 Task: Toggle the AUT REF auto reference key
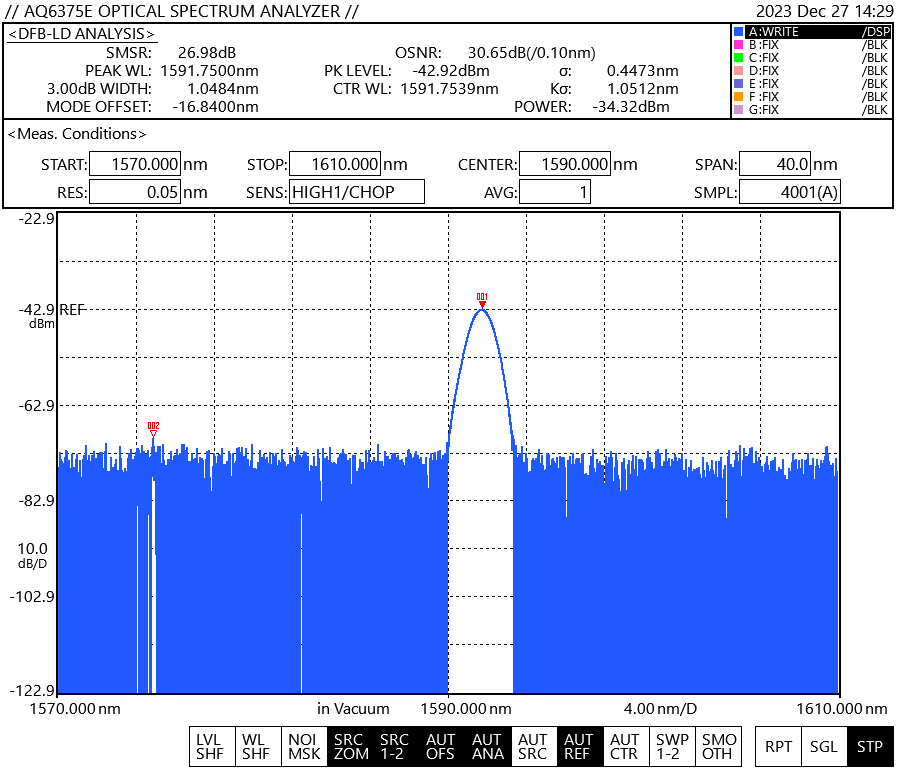578,746
